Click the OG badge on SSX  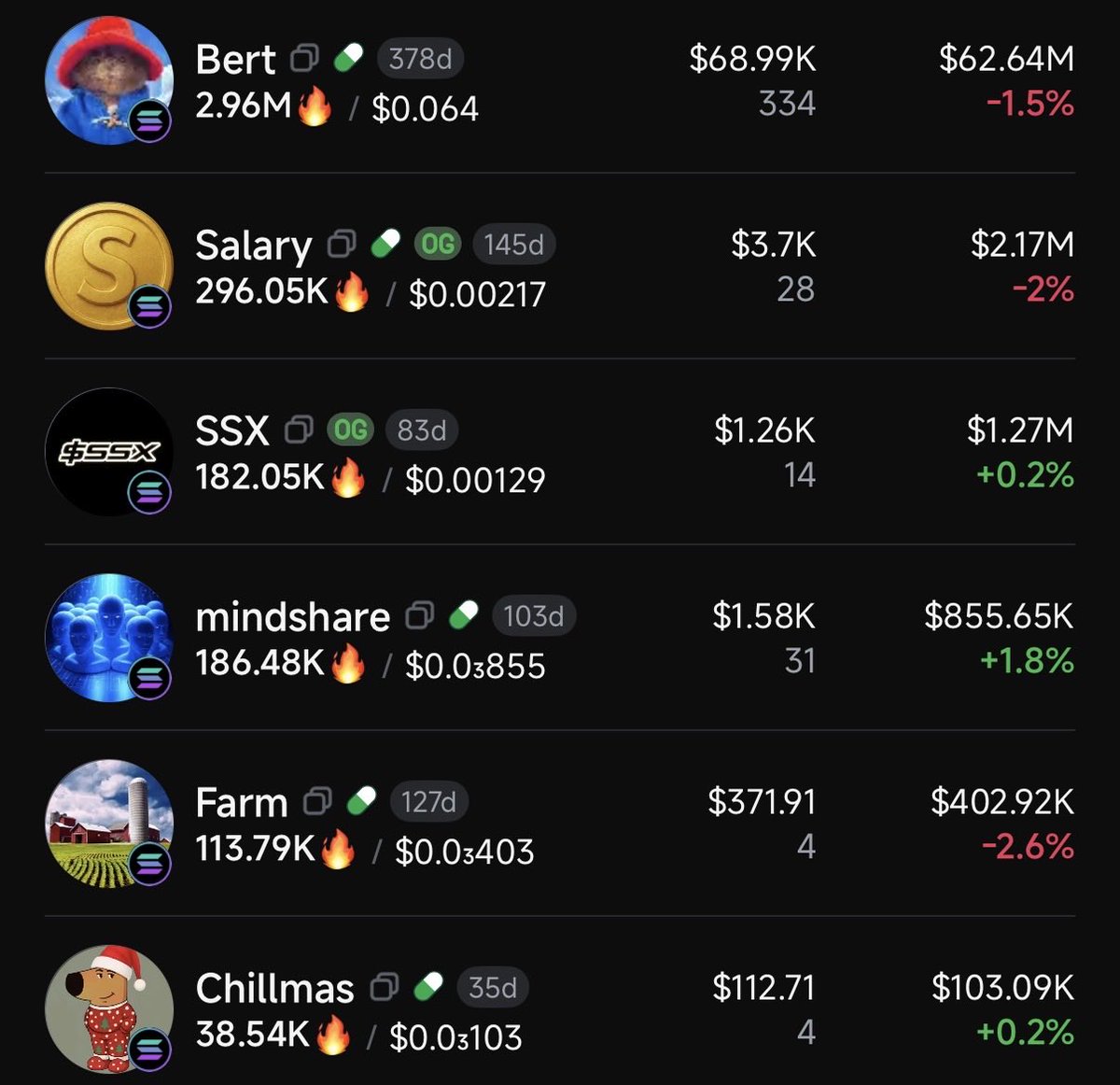click(x=351, y=430)
